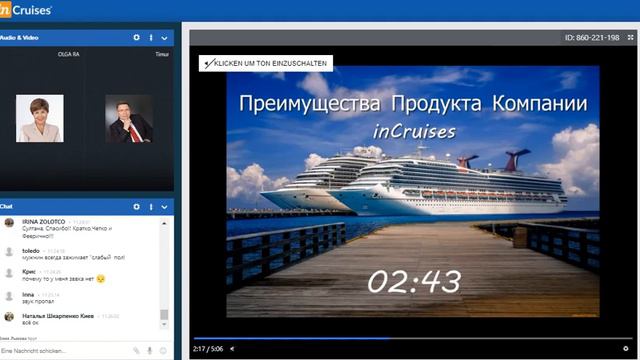The width and height of the screenshot is (640, 360).
Task: Click IRINA ZOLOTCO's chat avatar
Action: click(9, 223)
